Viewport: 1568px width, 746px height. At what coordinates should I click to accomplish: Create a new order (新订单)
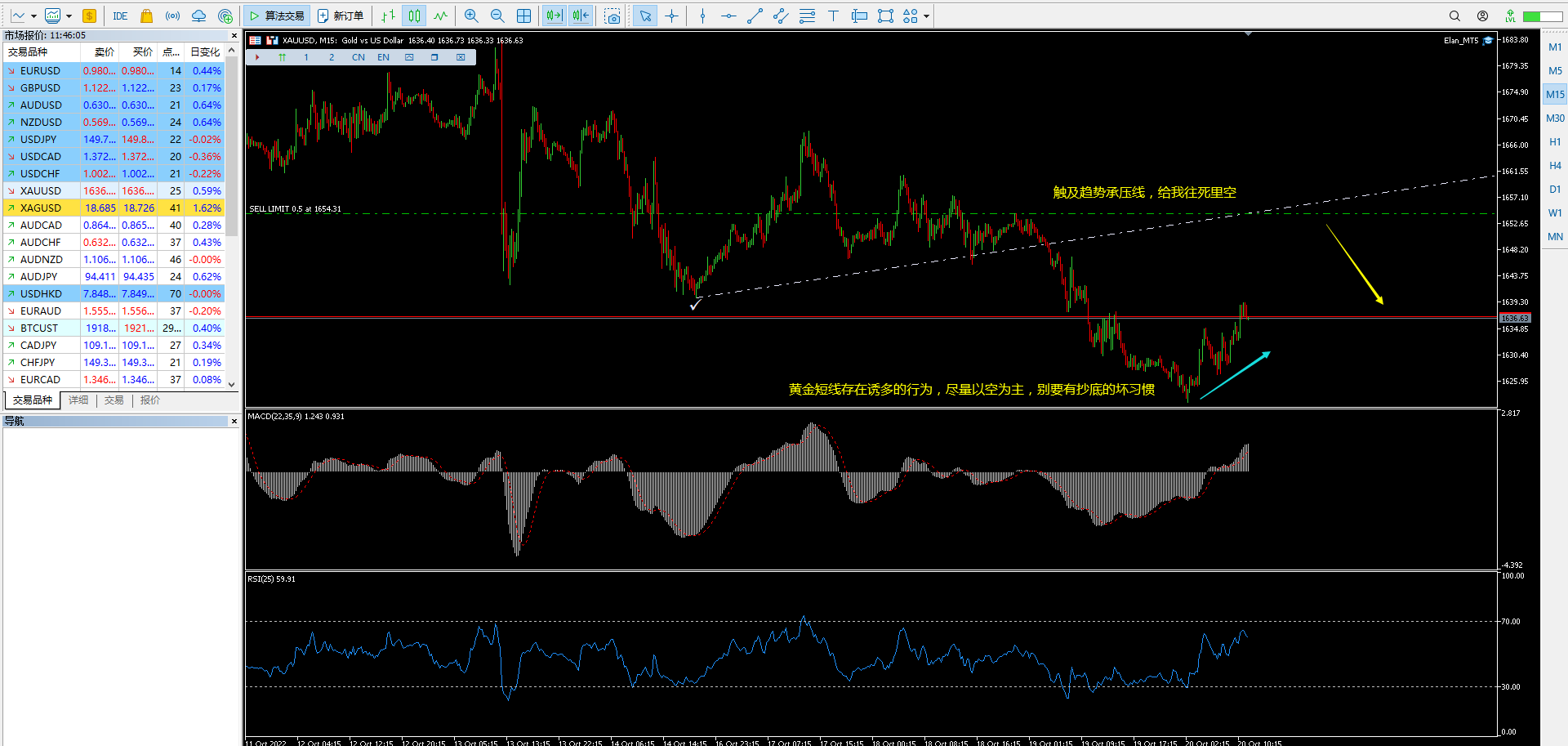(x=341, y=16)
